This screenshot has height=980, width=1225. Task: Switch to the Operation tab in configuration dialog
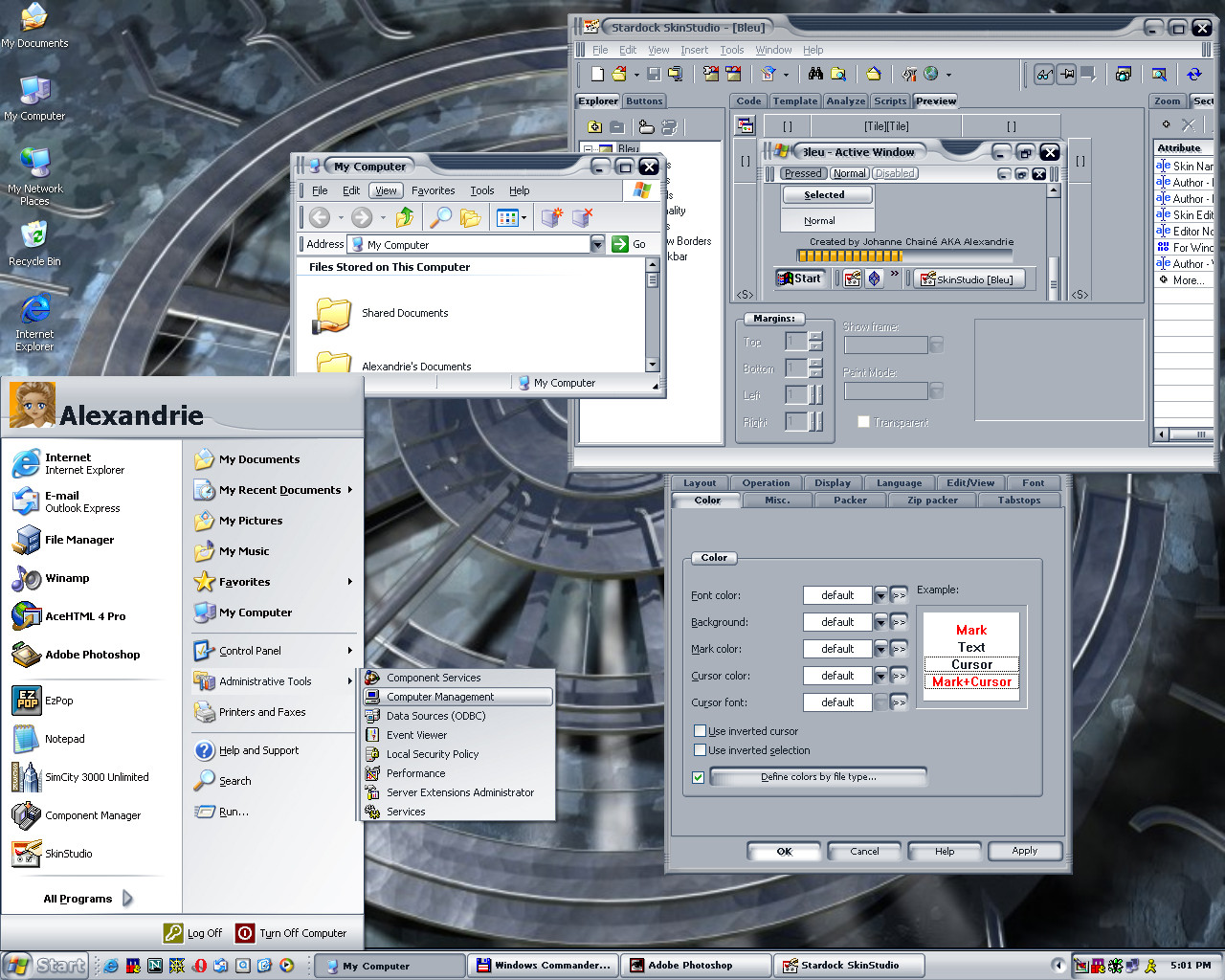click(x=766, y=483)
